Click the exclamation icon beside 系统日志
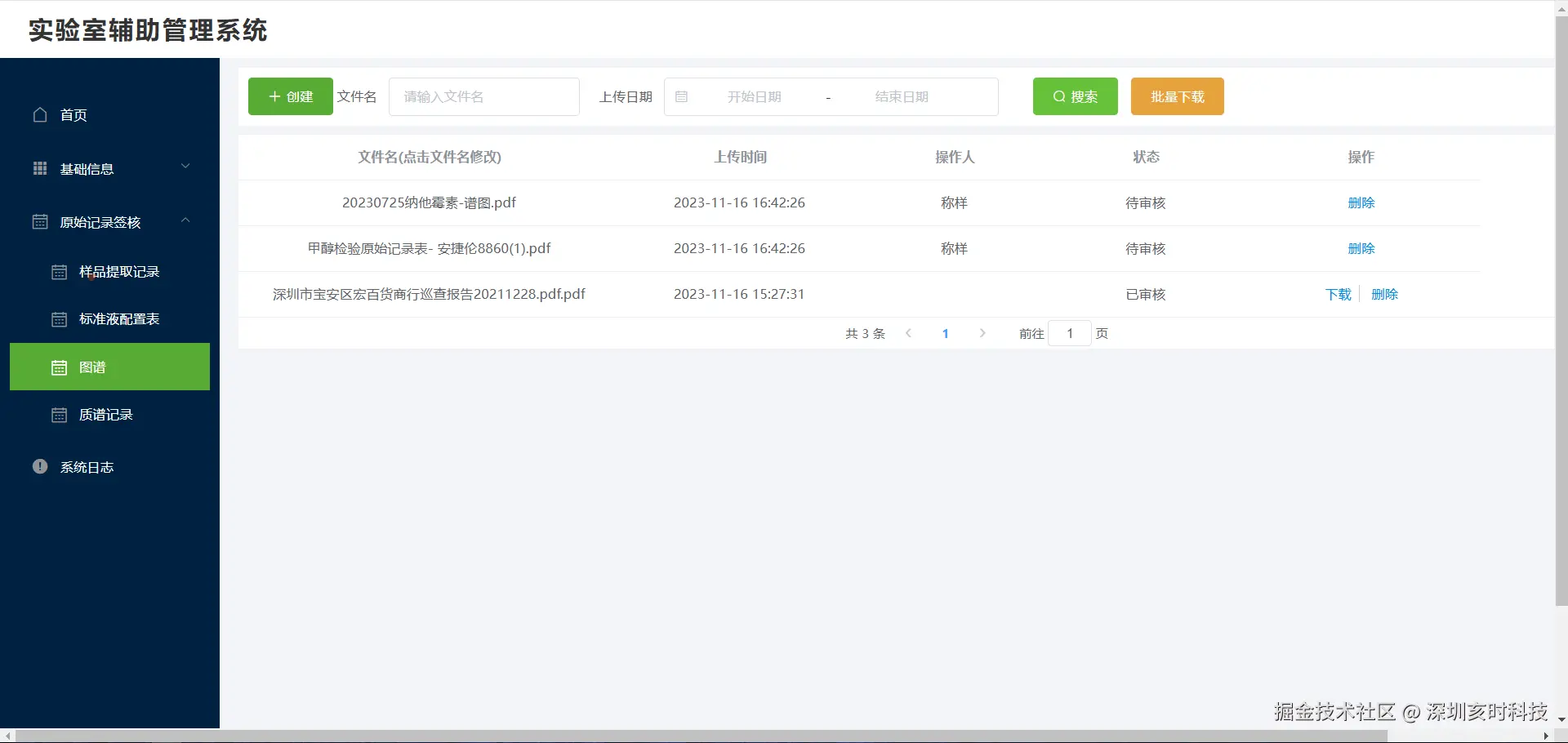Screen dimensions: 1568x743 point(40,466)
